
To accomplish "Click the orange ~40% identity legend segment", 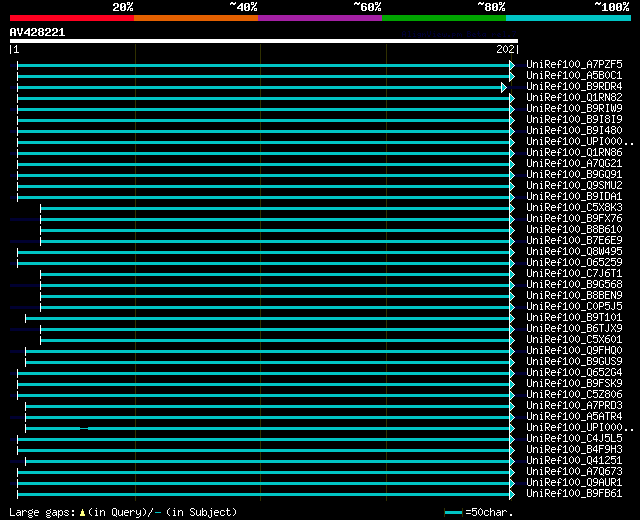I will click(196, 18).
